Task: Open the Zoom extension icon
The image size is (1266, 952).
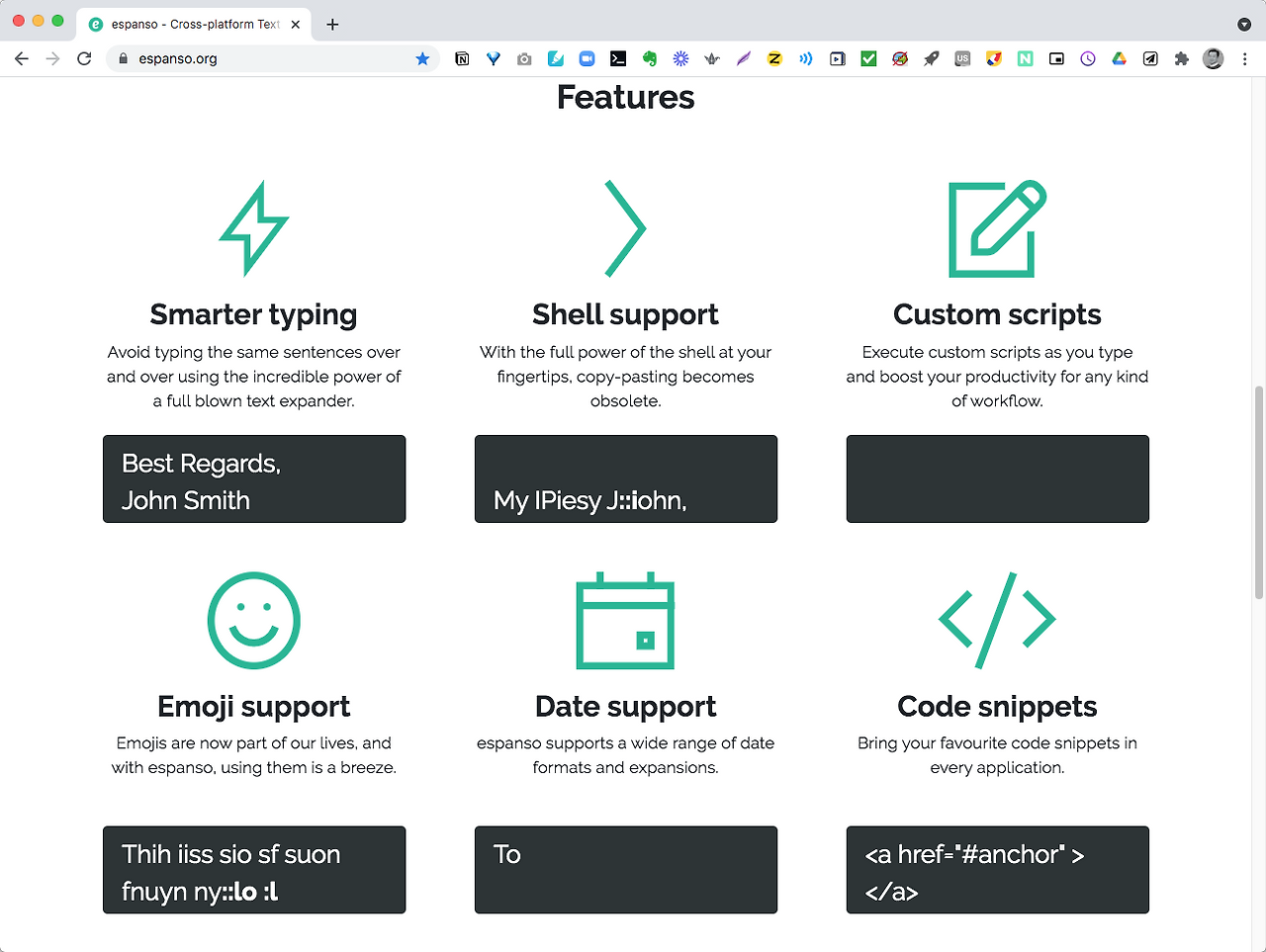Action: 587,59
